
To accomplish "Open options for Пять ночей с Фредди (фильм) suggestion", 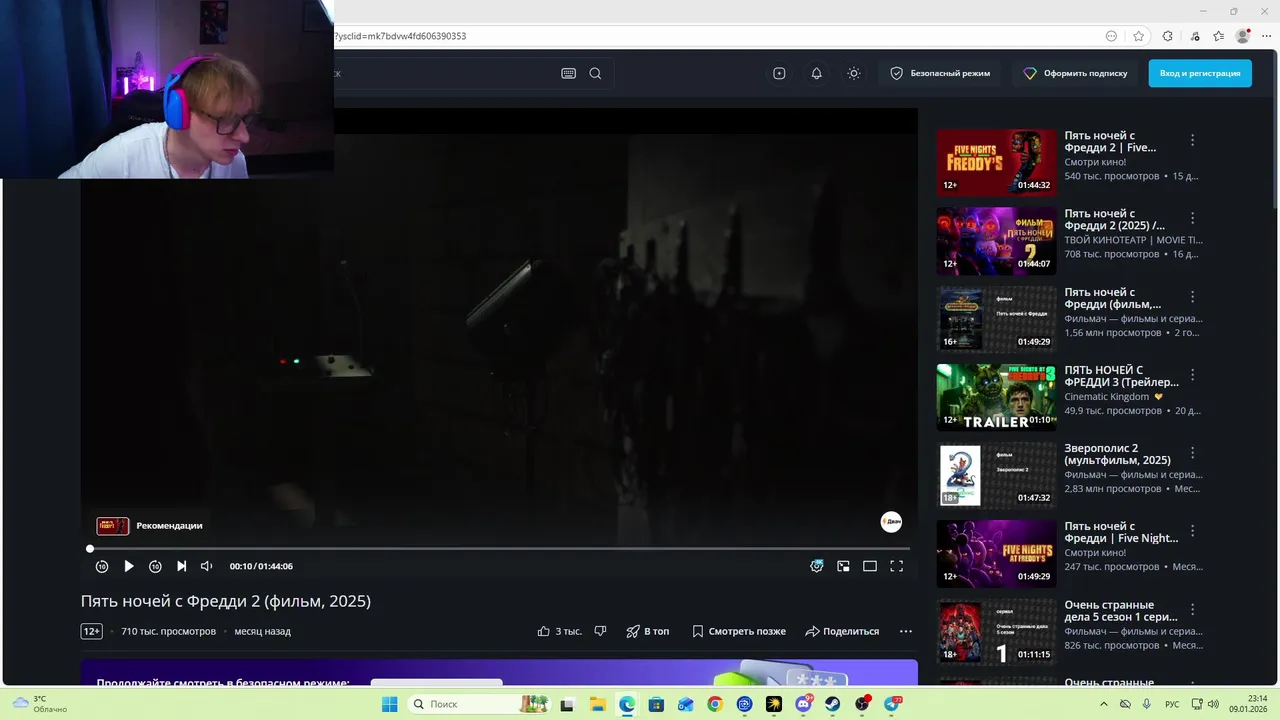I will point(1192,297).
